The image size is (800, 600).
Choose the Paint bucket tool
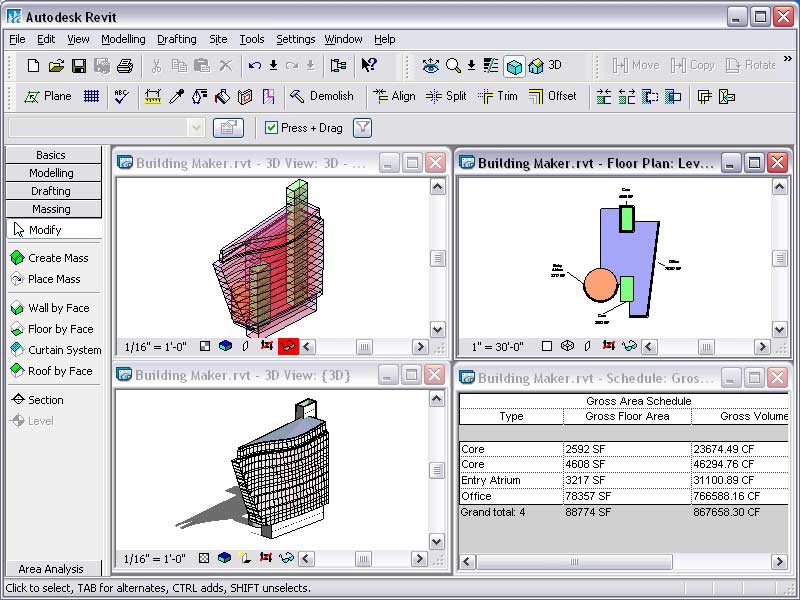[x=222, y=96]
